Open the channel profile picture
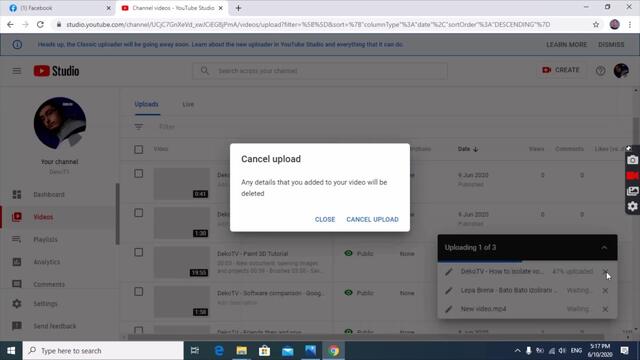Image resolution: width=640 pixels, height=360 pixels. click(60, 123)
